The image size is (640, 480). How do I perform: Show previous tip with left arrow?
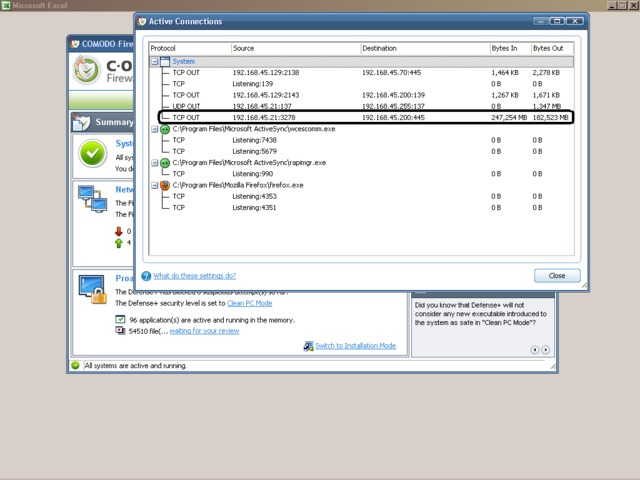pos(535,350)
